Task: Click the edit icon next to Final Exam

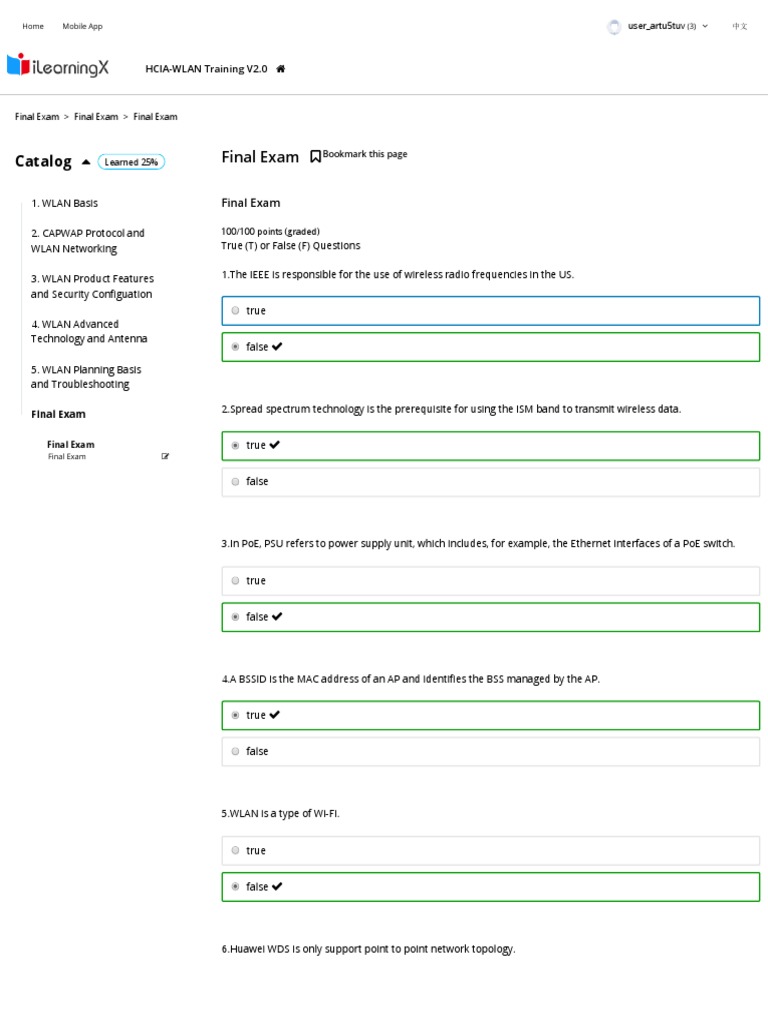Action: pos(165,457)
